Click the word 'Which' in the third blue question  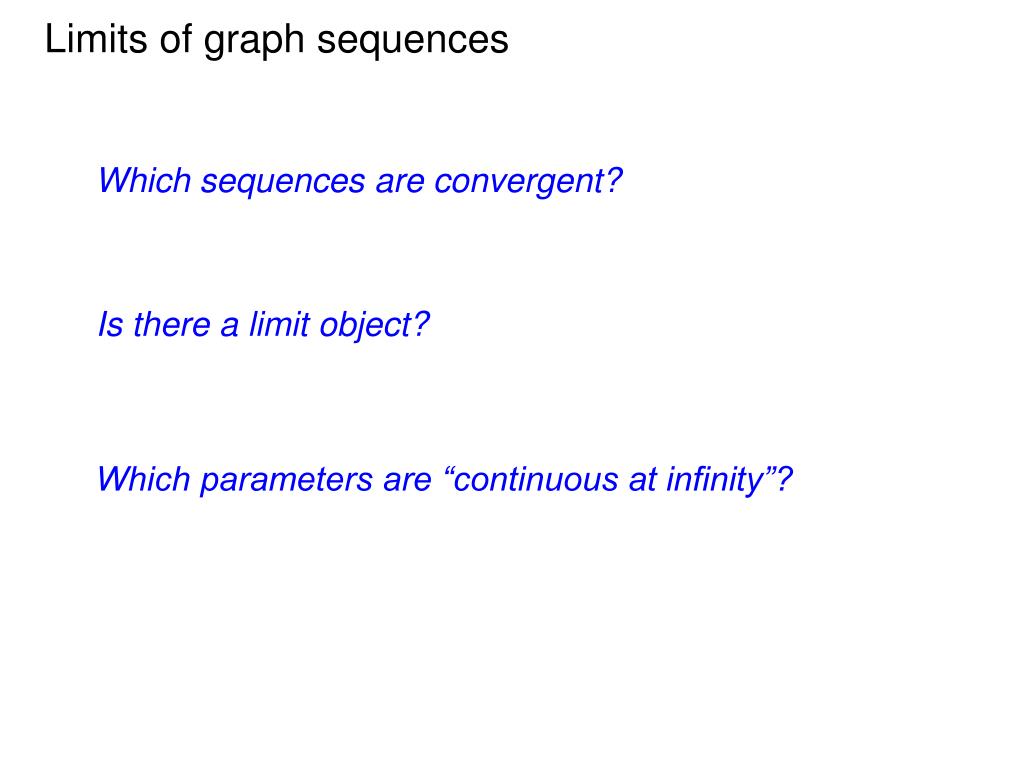coord(144,479)
